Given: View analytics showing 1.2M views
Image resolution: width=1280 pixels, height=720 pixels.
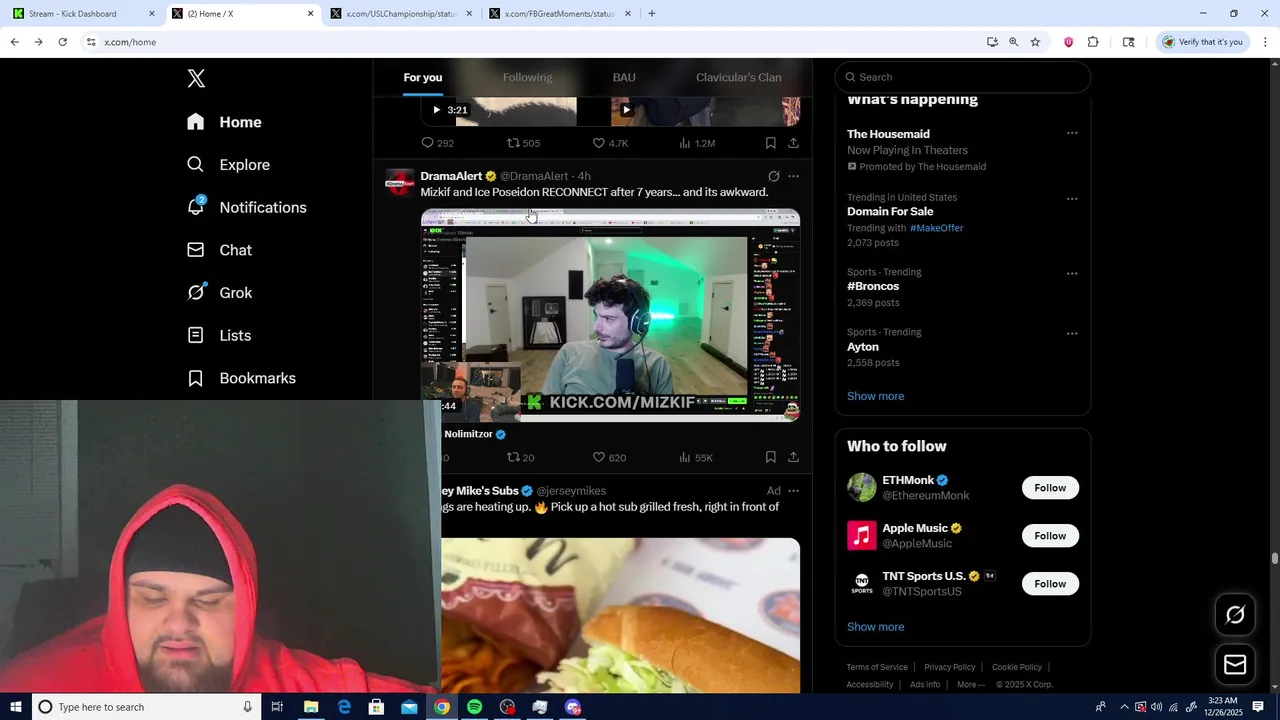Looking at the screenshot, I should (x=697, y=143).
